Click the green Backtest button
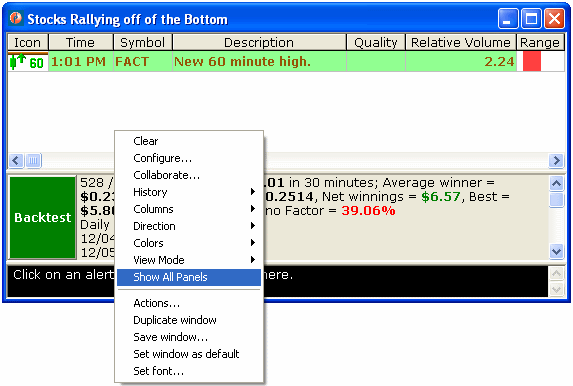 (43, 217)
